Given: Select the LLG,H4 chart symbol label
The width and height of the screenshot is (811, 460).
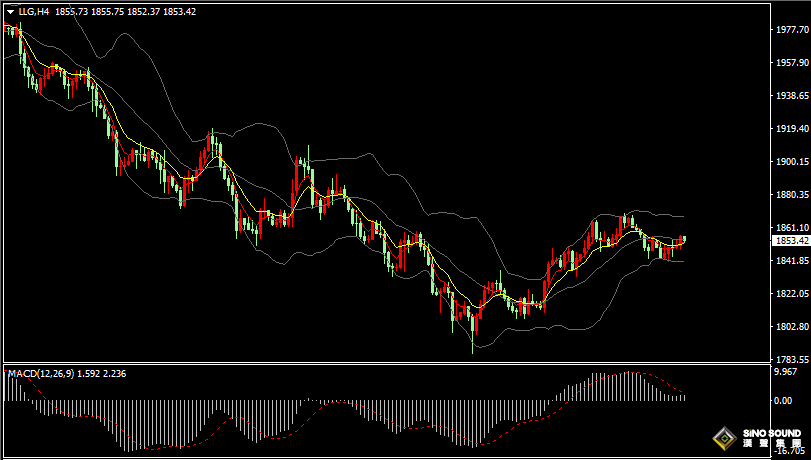Looking at the screenshot, I should click(x=34, y=11).
